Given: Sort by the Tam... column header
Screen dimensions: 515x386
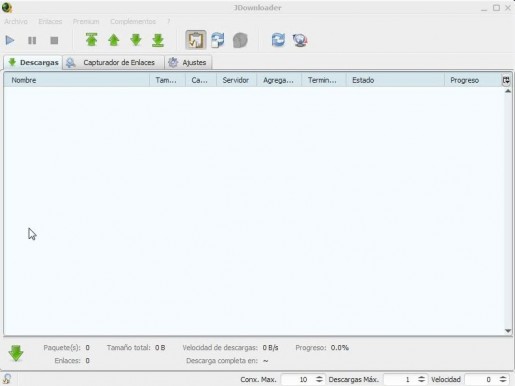Looking at the screenshot, I should pos(167,80).
